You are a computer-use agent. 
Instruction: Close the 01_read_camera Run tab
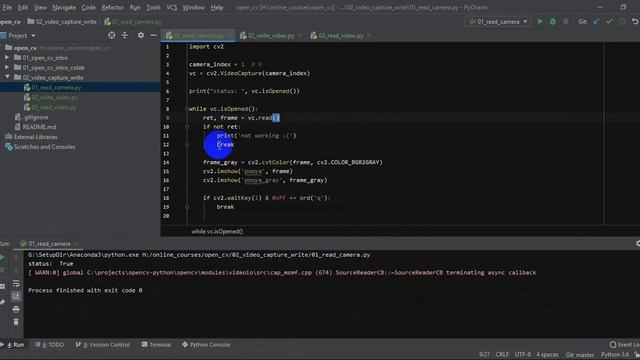(76, 244)
